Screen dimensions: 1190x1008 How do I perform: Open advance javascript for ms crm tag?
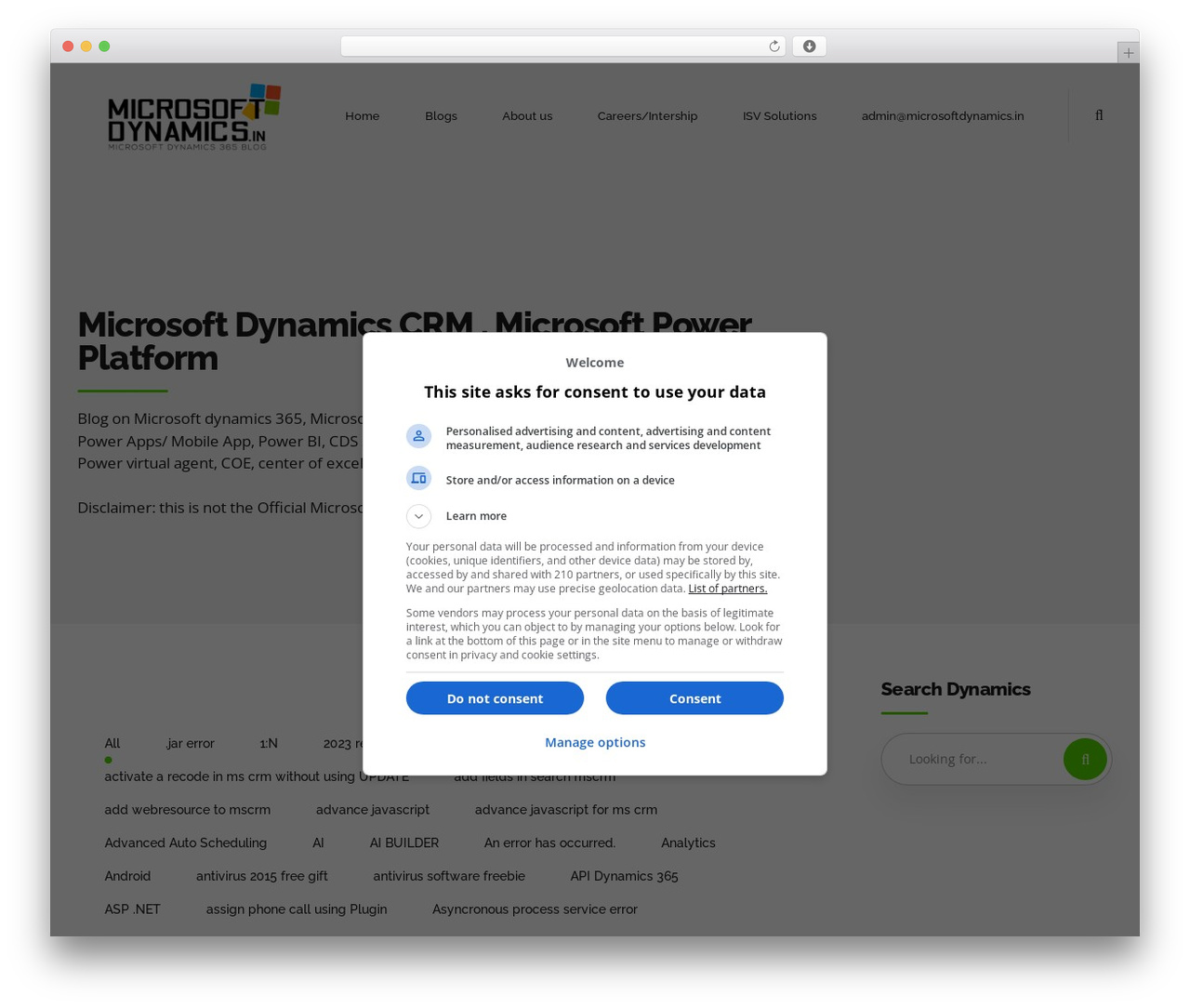(x=566, y=810)
